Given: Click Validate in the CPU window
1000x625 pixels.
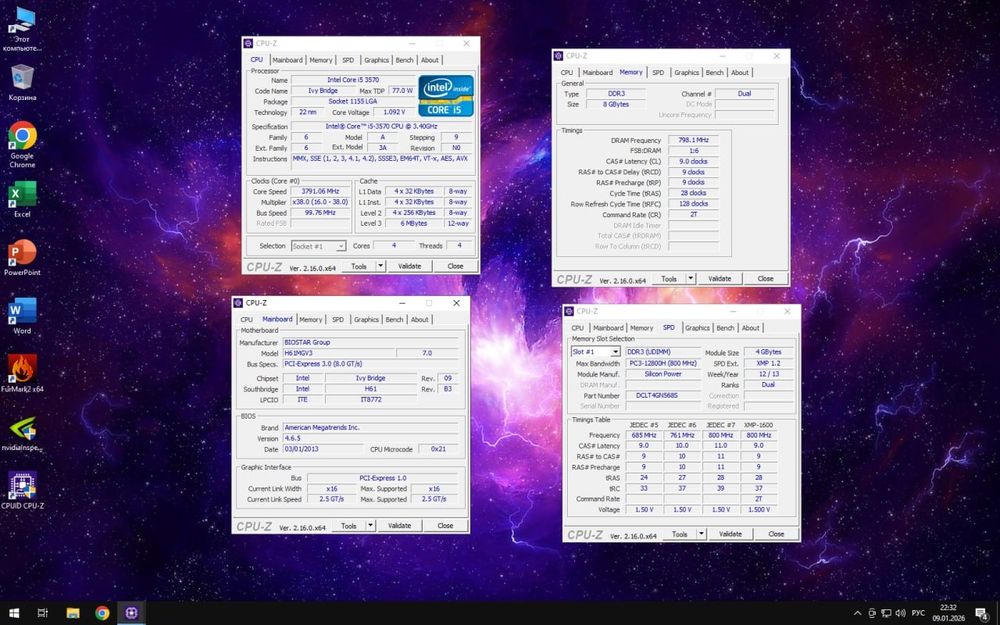Looking at the screenshot, I should tap(409, 266).
